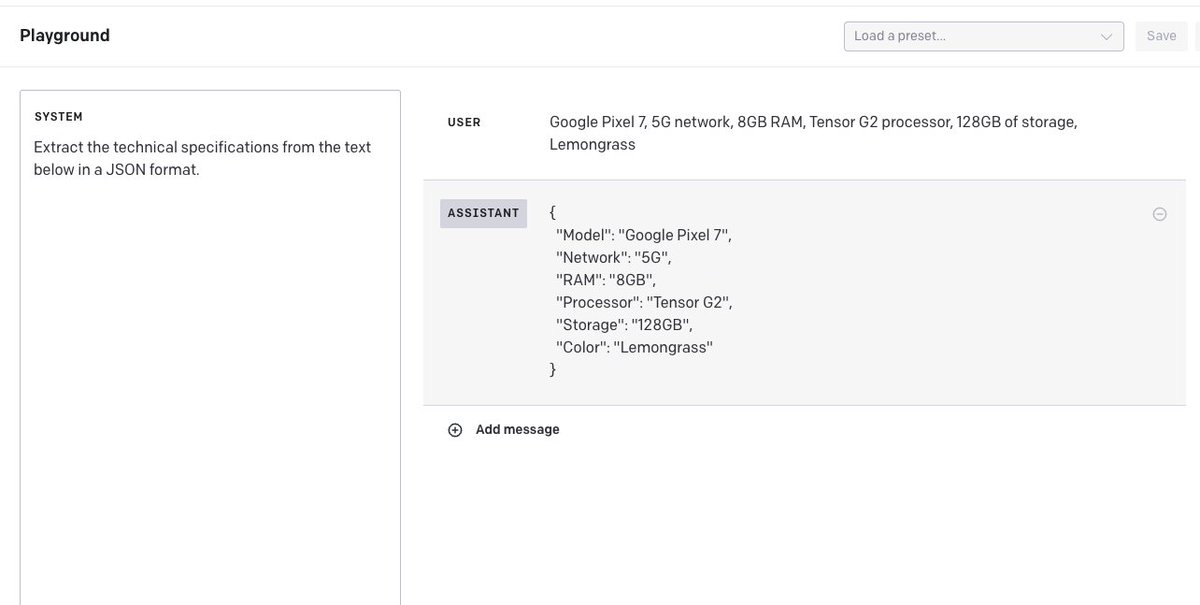This screenshot has height=605, width=1200.
Task: Click the Save button
Action: [1161, 36]
